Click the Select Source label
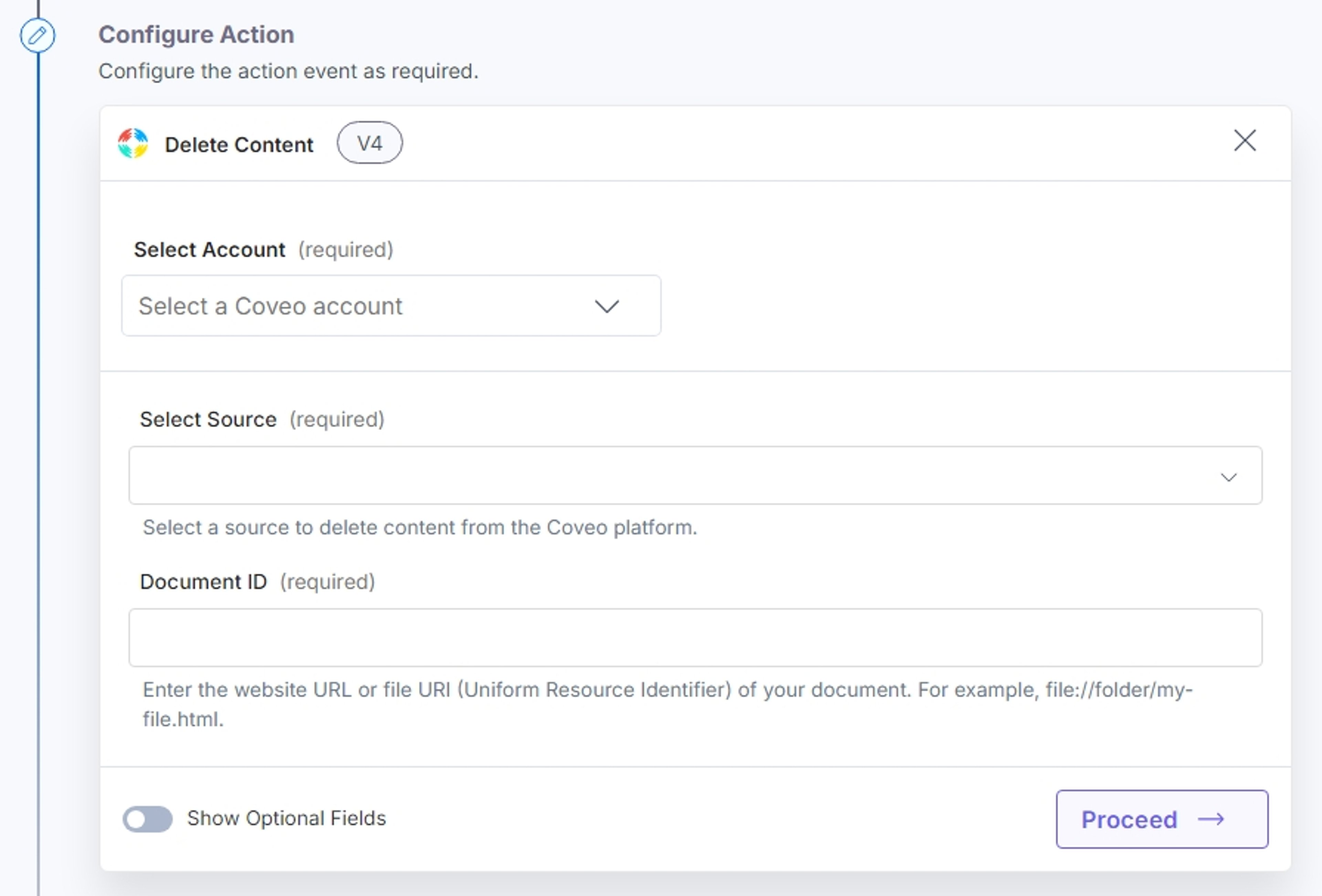Image resolution: width=1322 pixels, height=896 pixels. coord(208,419)
